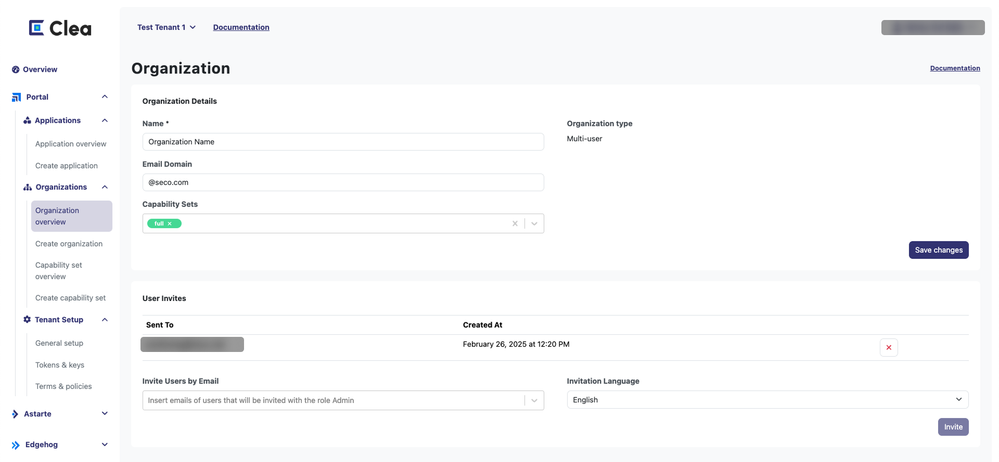Expand the Astarte sidebar section
Screen dimensions: 999x462
104,414
